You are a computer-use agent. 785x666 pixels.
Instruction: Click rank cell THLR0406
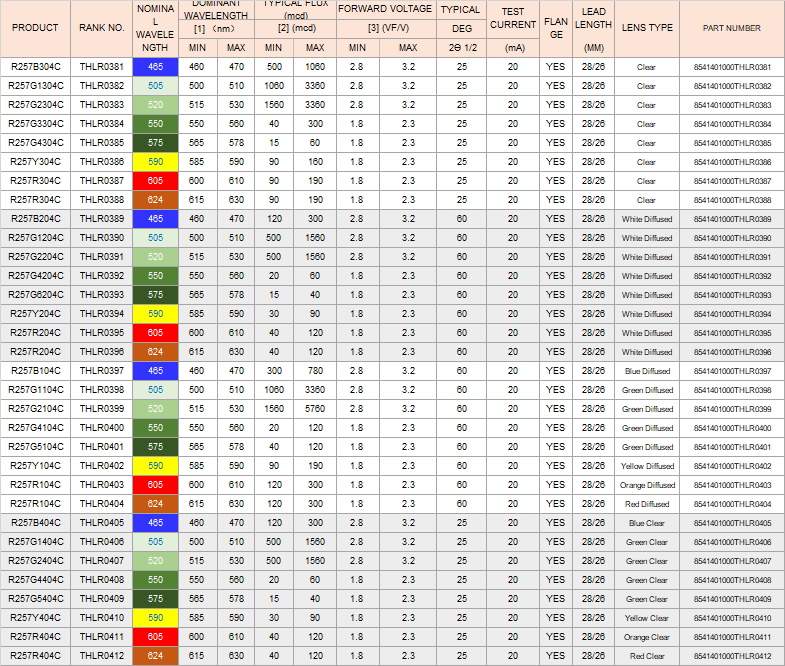102,542
